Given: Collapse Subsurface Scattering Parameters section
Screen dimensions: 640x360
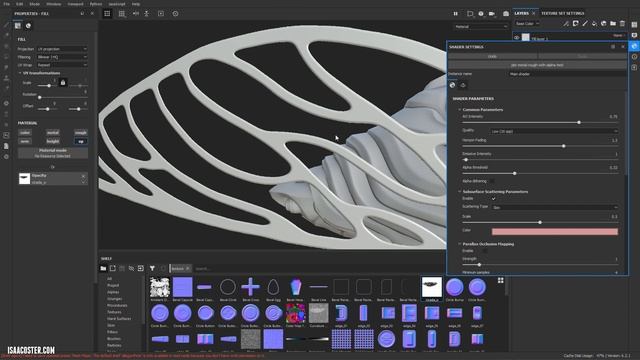Looking at the screenshot, I should tap(459, 192).
